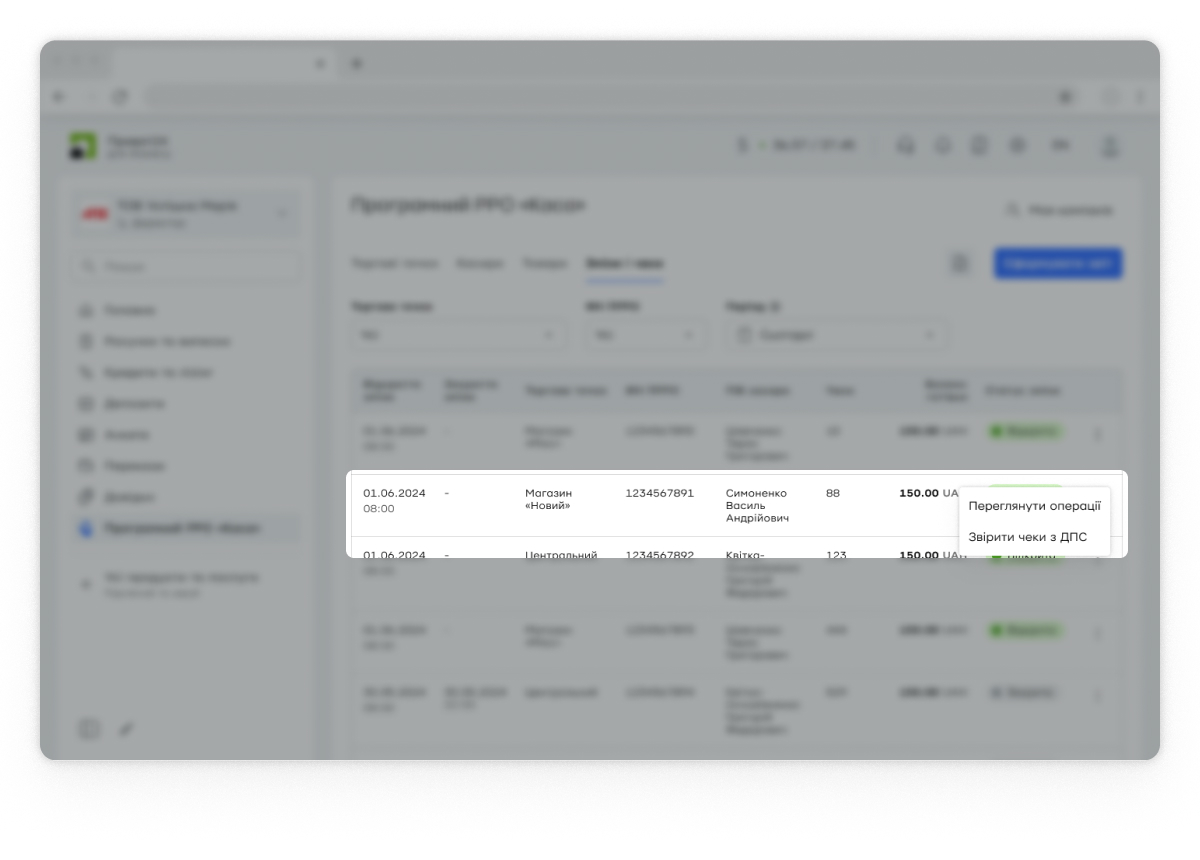The height and width of the screenshot is (860, 1200).
Task: Open the settings gear icon in header
Action: [x=1017, y=146]
